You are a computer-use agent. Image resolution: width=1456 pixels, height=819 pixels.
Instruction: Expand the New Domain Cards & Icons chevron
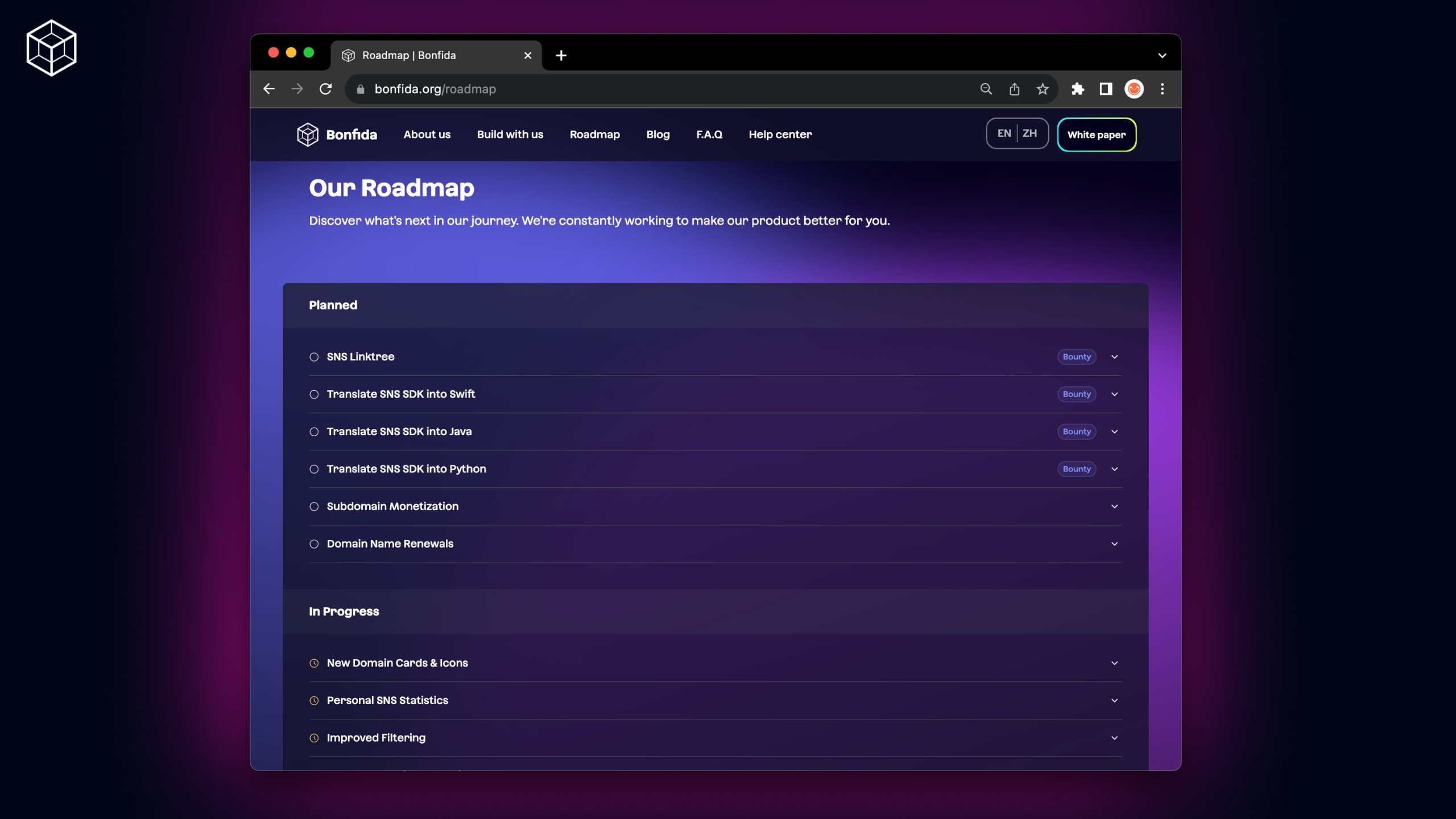[1114, 663]
